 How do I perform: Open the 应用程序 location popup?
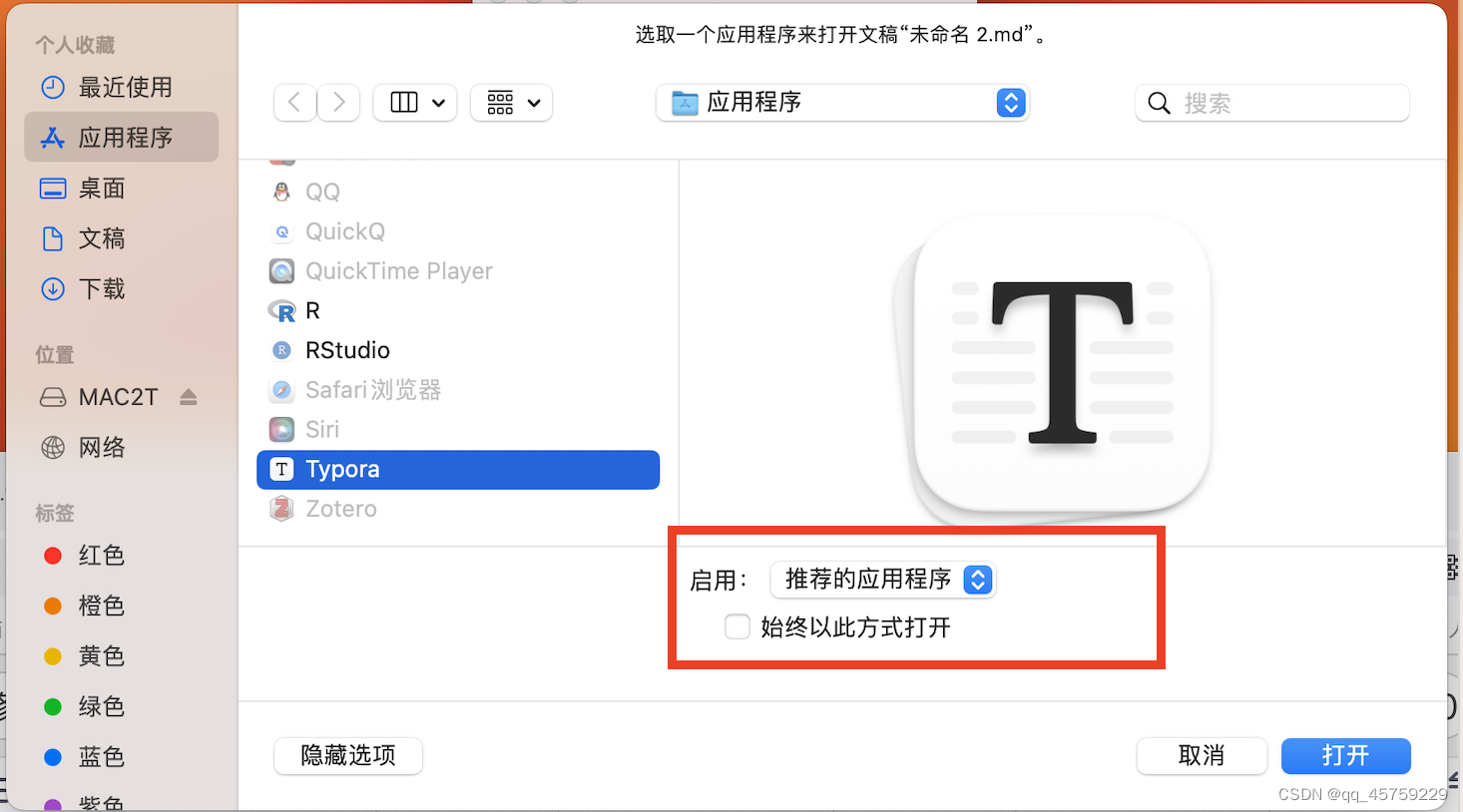(x=842, y=103)
